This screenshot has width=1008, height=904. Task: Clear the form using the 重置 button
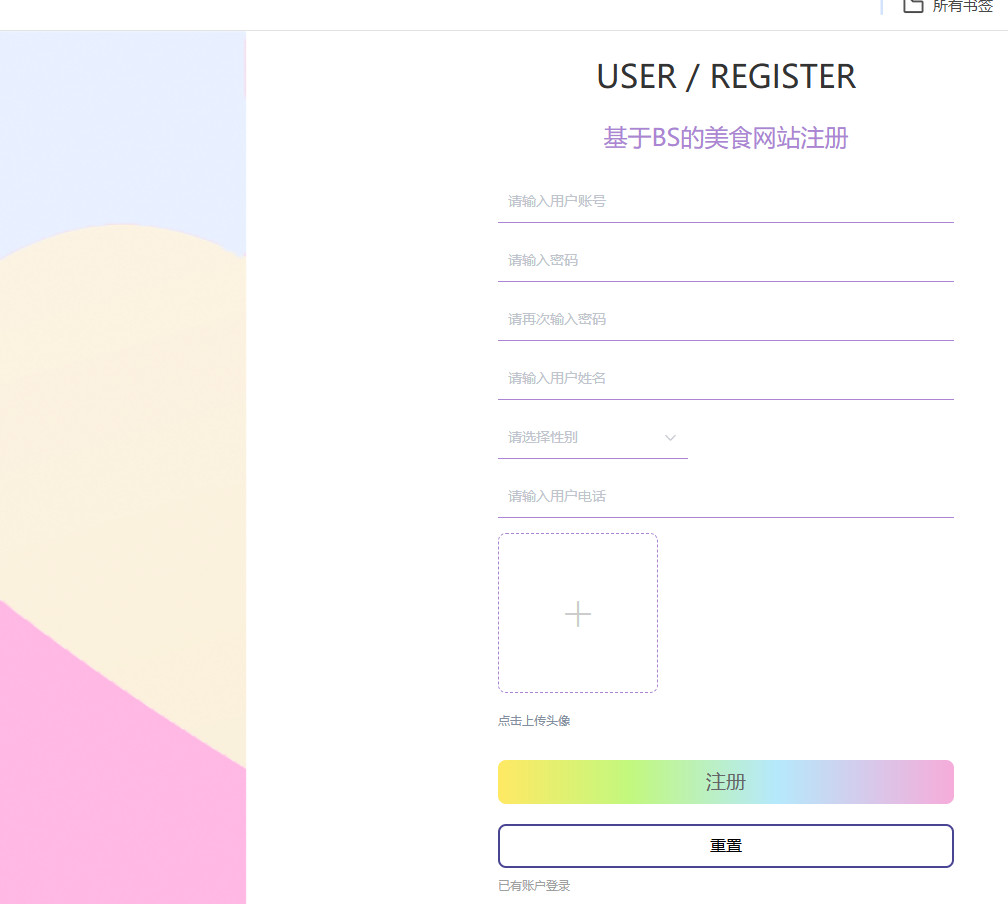[725, 845]
